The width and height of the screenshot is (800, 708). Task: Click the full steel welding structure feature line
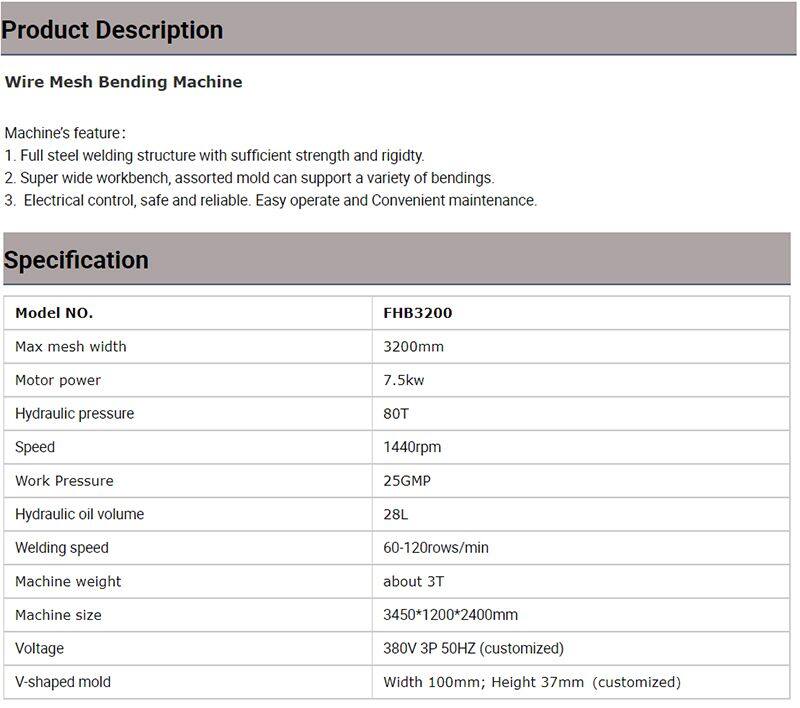click(x=215, y=156)
